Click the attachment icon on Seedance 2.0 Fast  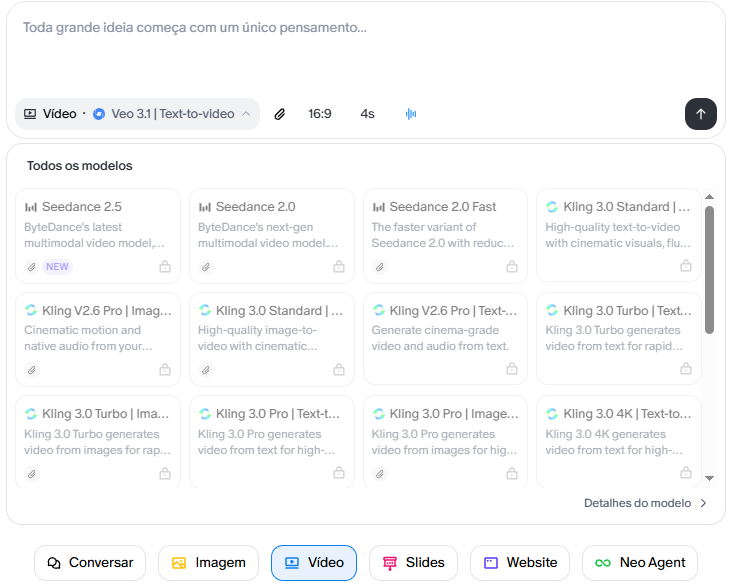click(380, 267)
